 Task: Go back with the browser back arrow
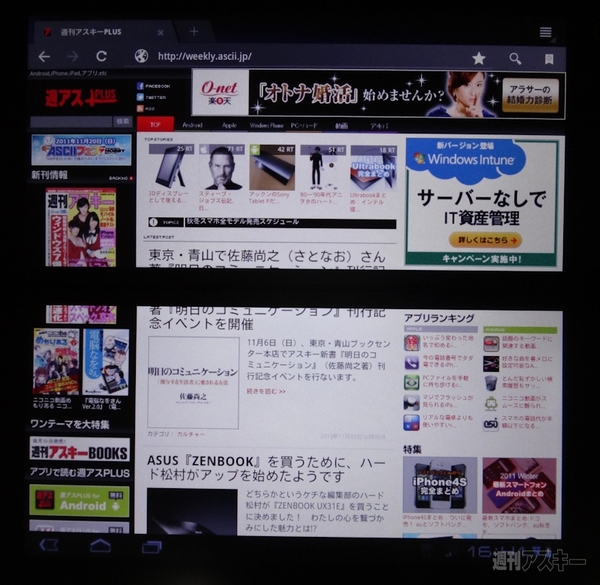44,57
